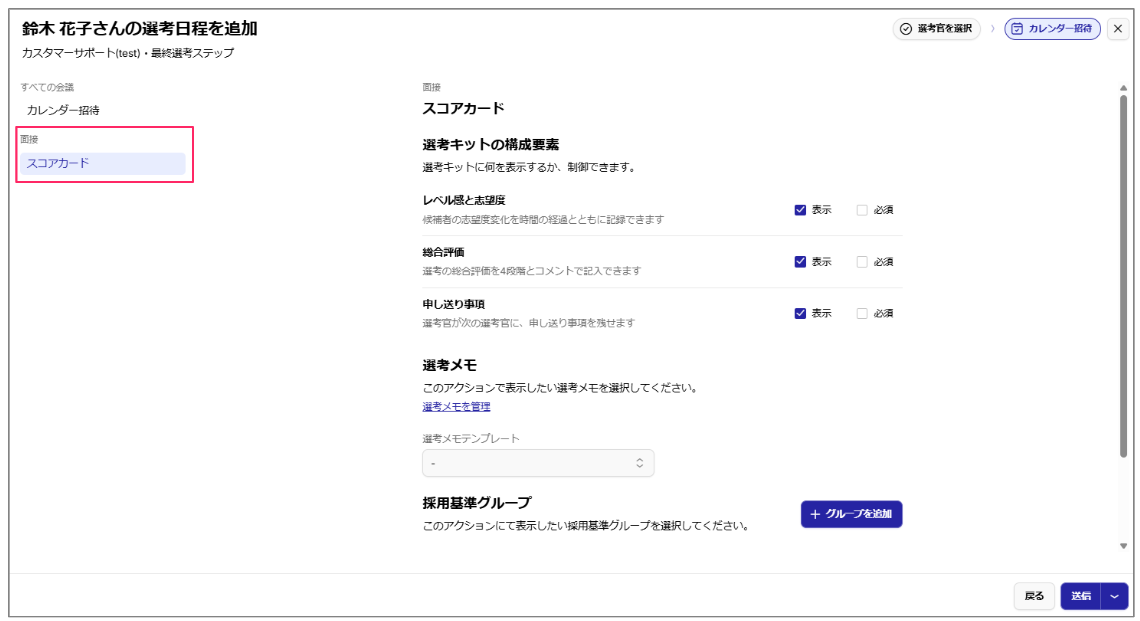Click the 送信 button
The height and width of the screenshot is (621, 1140).
point(1081,596)
